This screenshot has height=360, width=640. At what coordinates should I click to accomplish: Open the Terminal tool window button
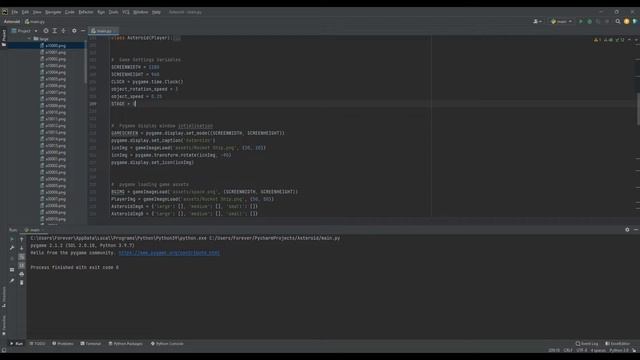pos(91,344)
